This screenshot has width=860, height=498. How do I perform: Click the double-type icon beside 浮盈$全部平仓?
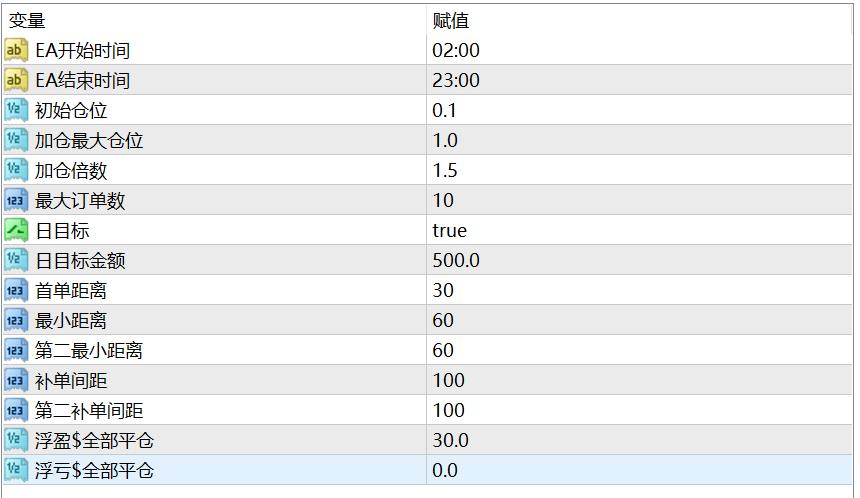[x=16, y=440]
